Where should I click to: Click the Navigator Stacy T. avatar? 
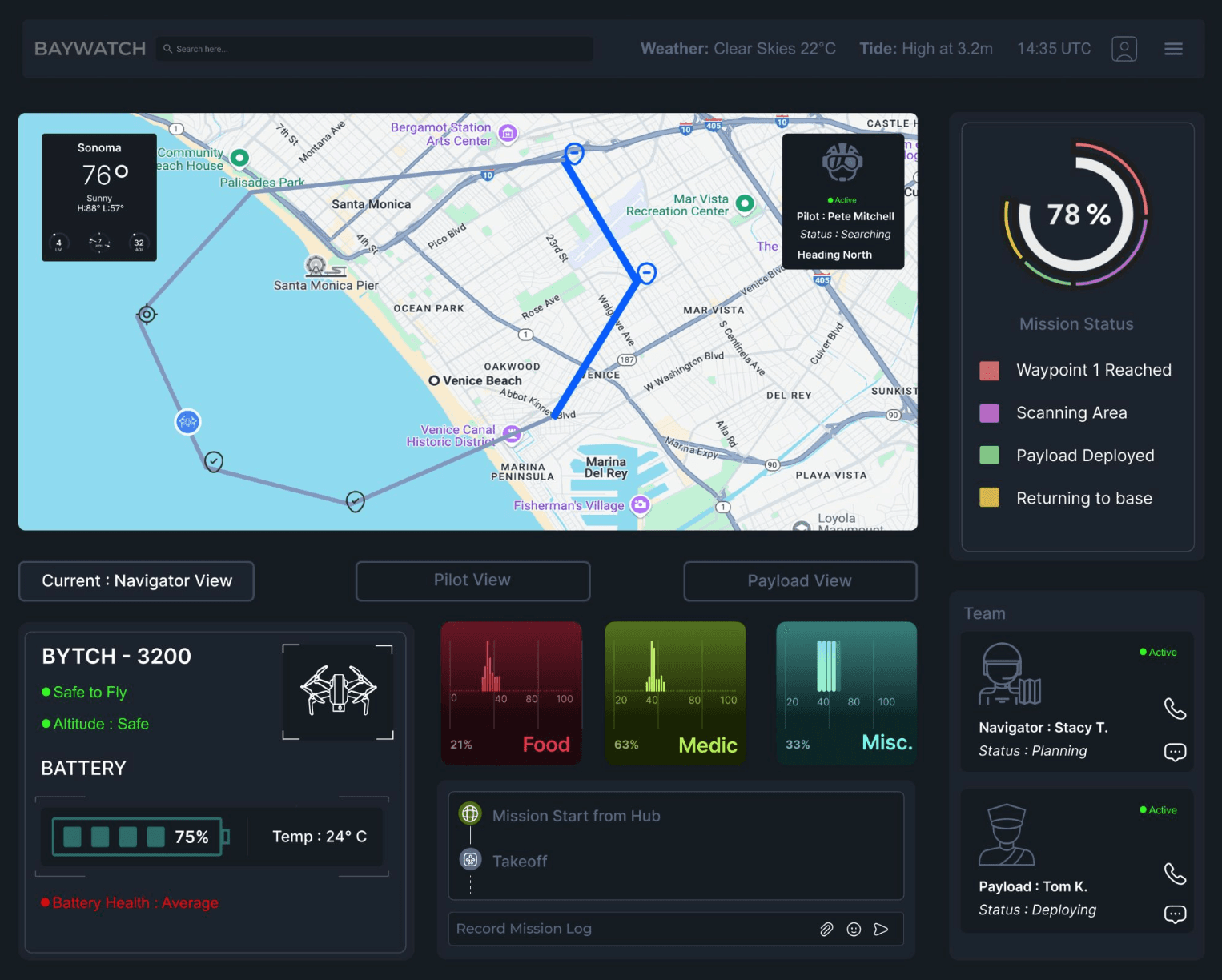point(1009,673)
